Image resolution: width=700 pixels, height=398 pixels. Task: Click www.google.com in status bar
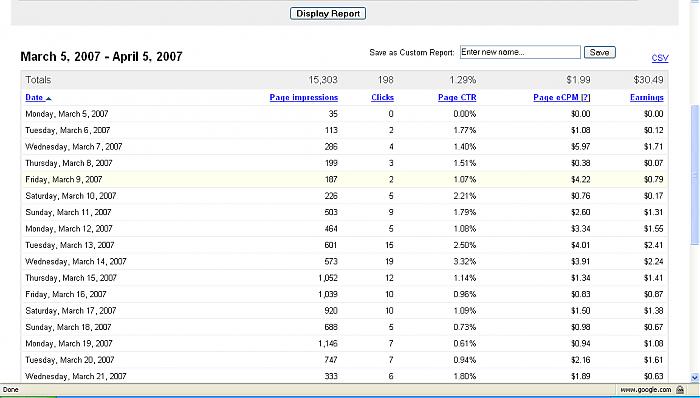point(646,390)
